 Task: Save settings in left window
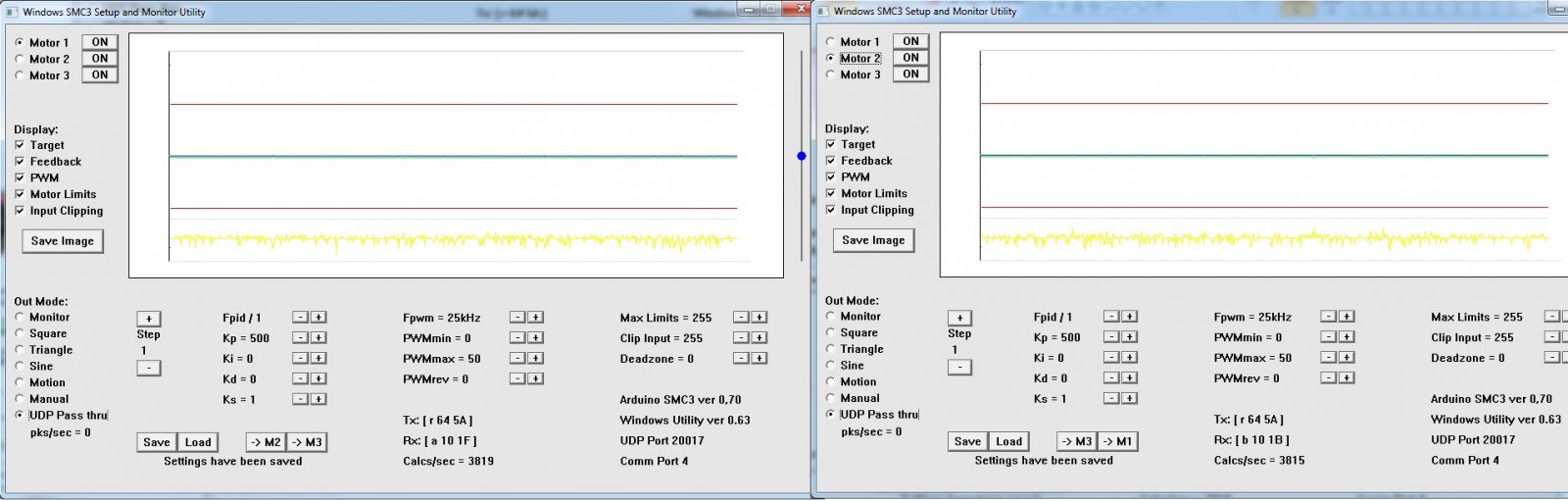pyautogui.click(x=157, y=443)
